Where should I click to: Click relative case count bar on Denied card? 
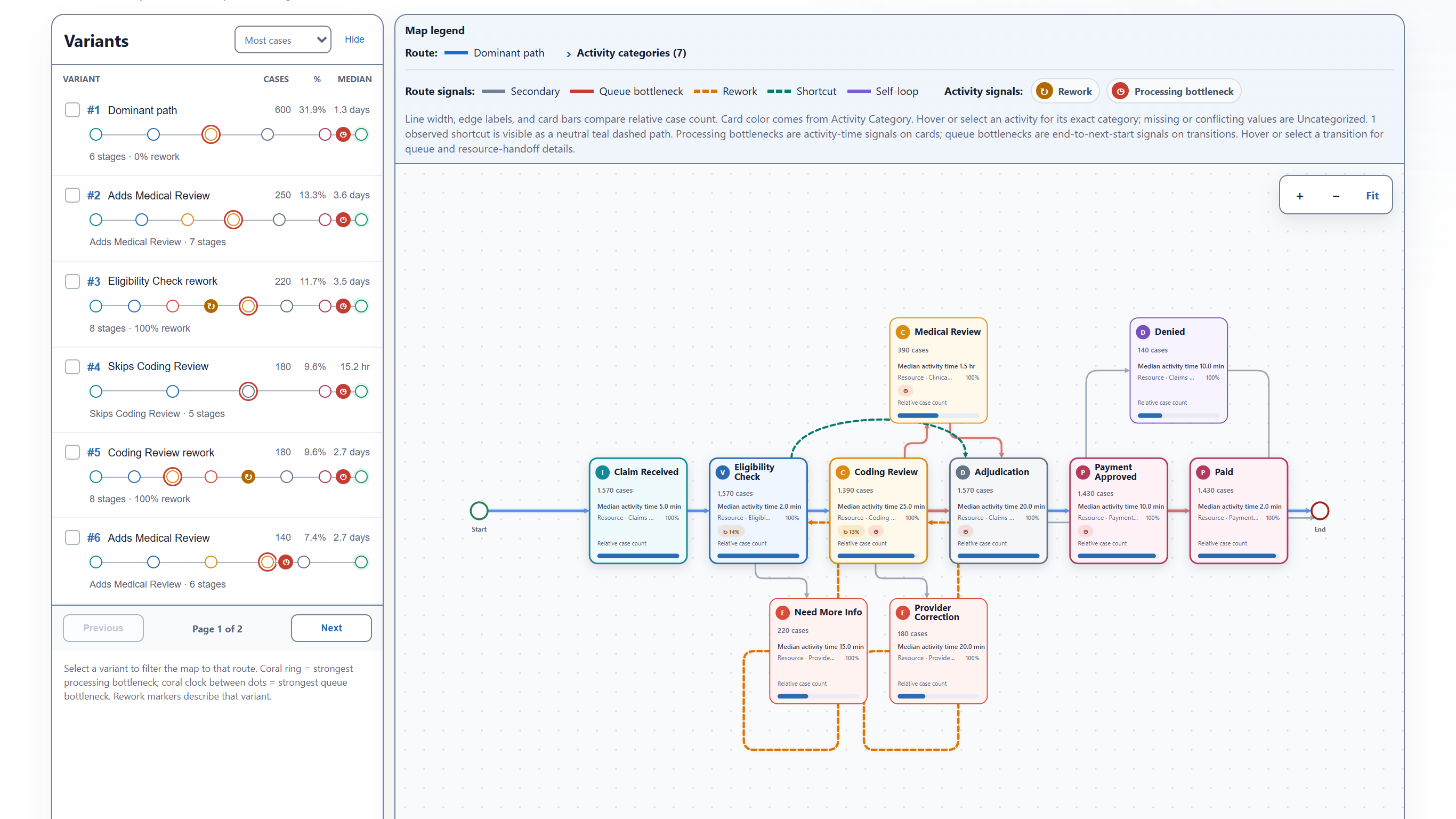tap(1178, 416)
